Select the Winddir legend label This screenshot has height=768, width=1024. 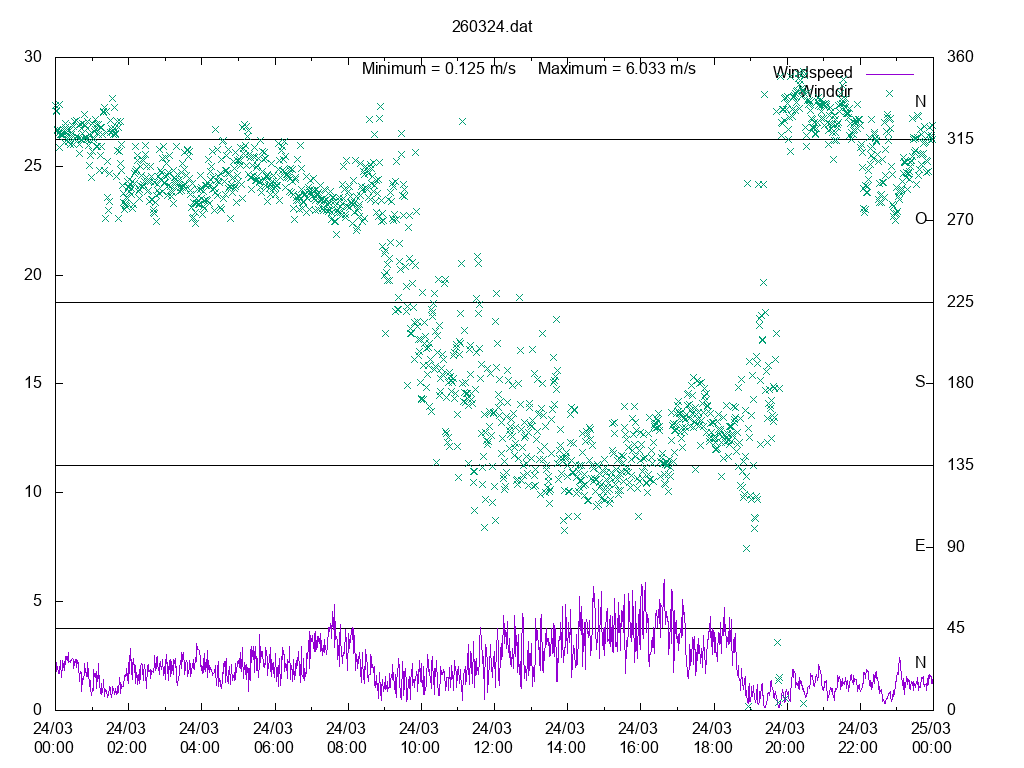tap(825, 92)
